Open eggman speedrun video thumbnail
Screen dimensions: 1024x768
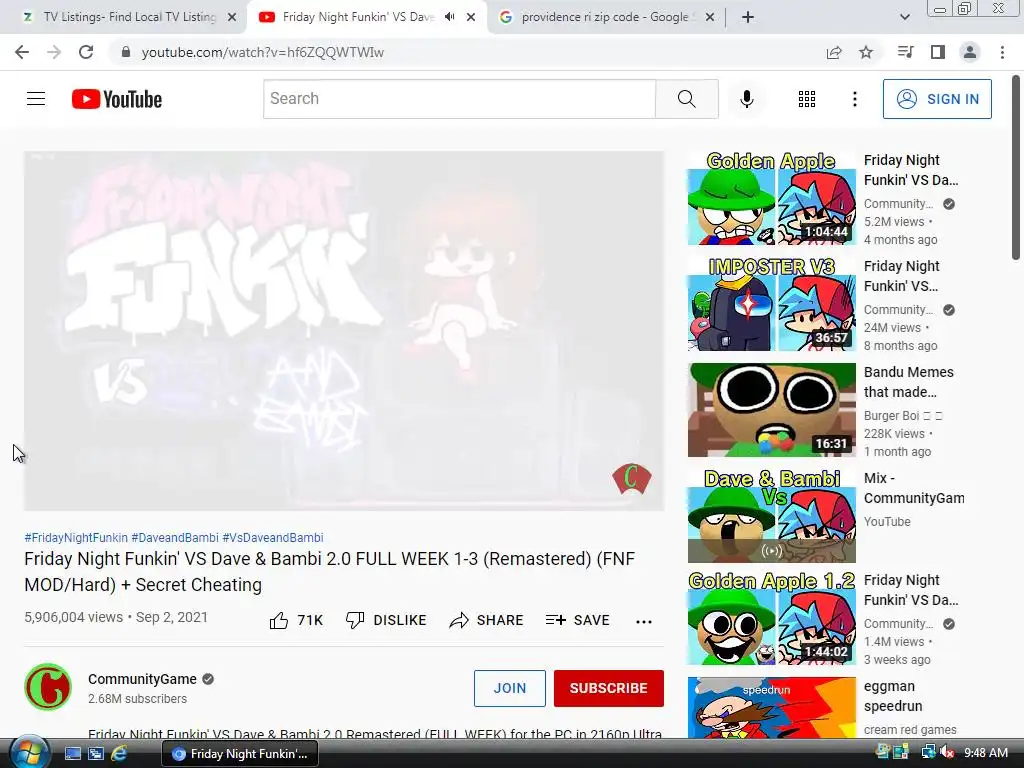771,708
